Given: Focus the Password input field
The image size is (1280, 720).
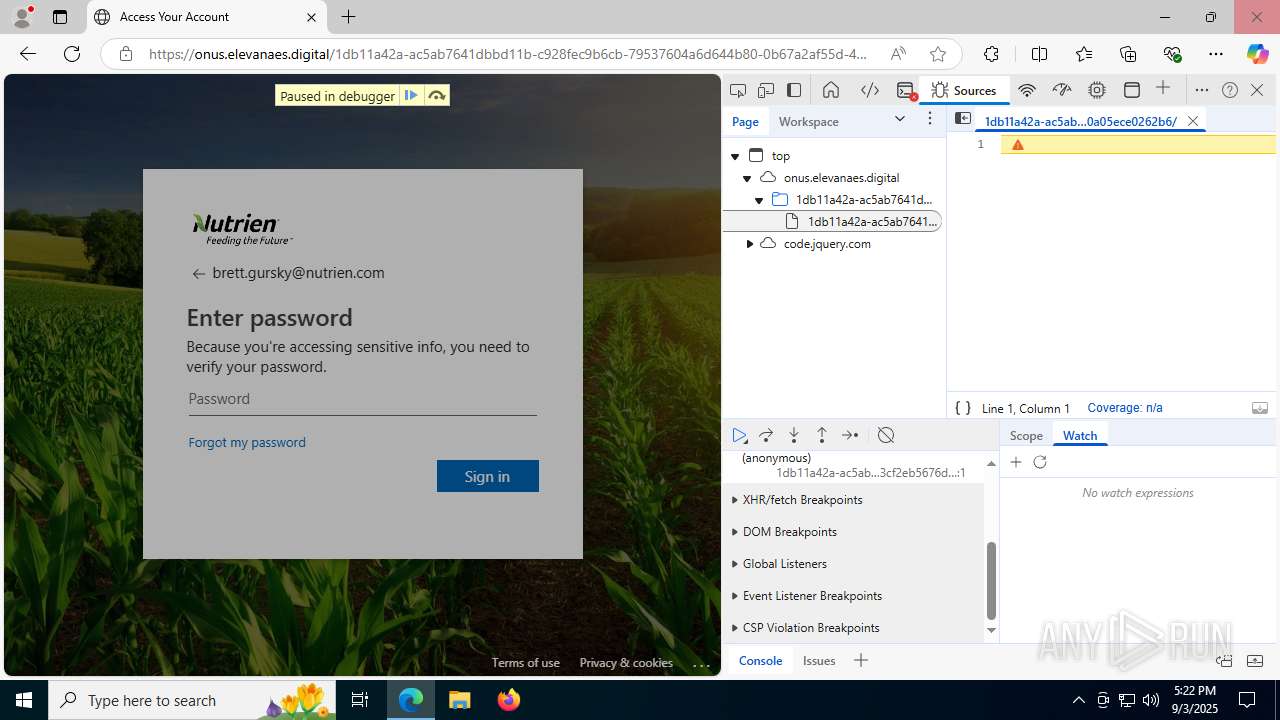Looking at the screenshot, I should coord(362,399).
